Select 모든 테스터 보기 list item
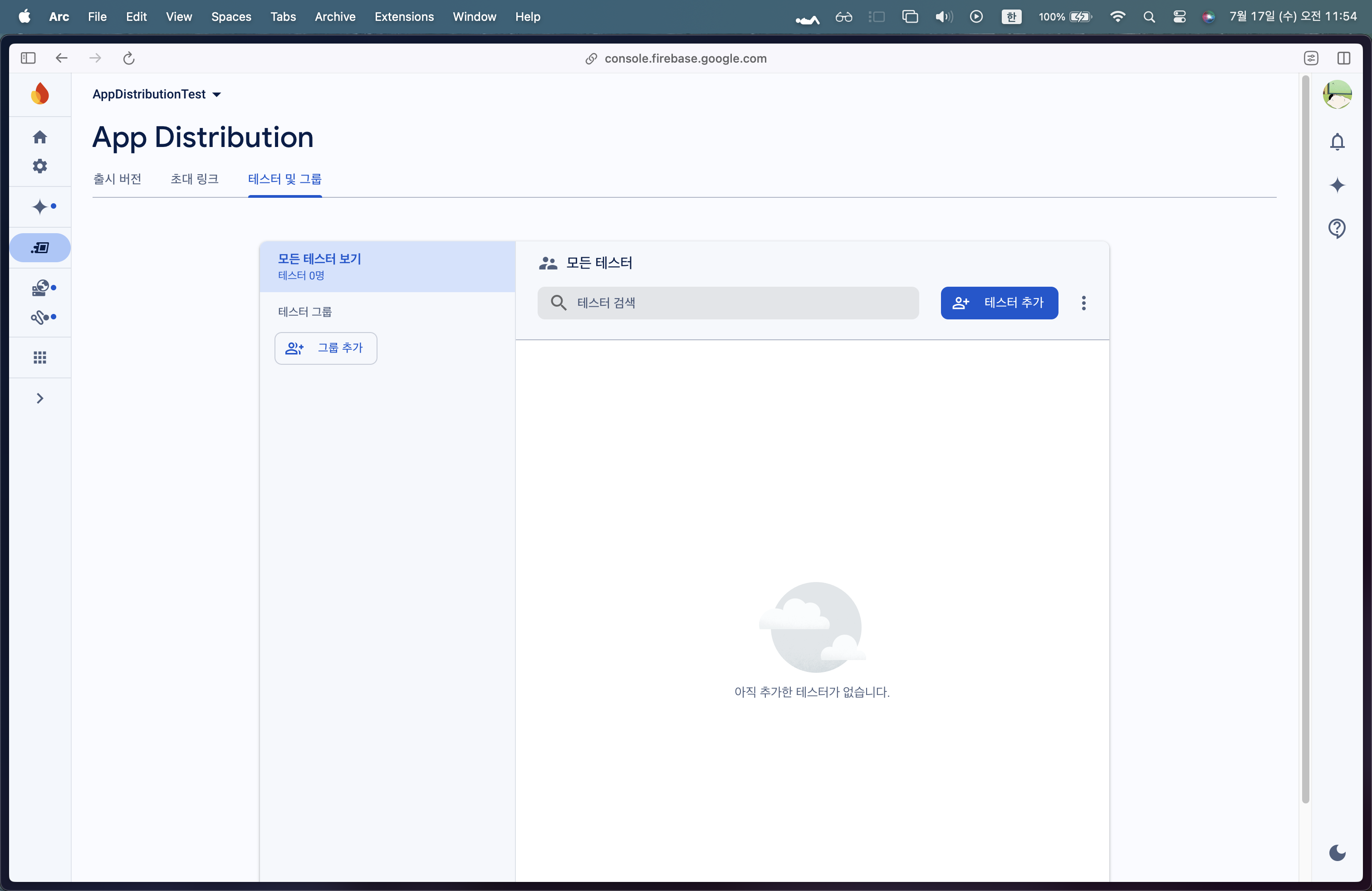Screen dimensions: 1372x891 387,266
